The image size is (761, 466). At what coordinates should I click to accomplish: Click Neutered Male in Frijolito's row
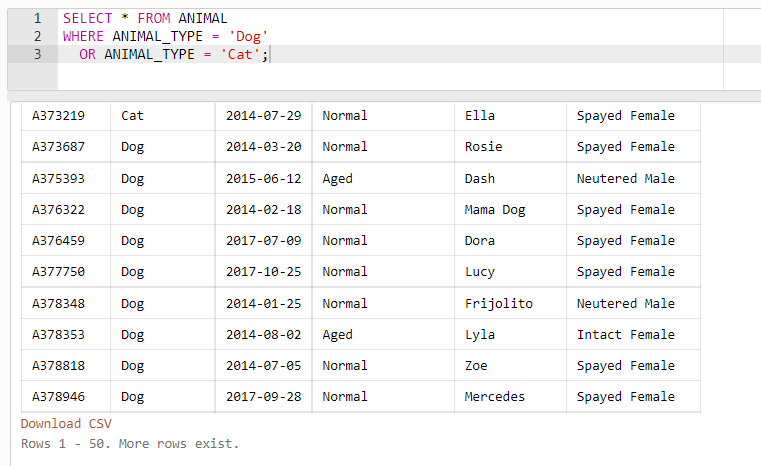(x=626, y=304)
